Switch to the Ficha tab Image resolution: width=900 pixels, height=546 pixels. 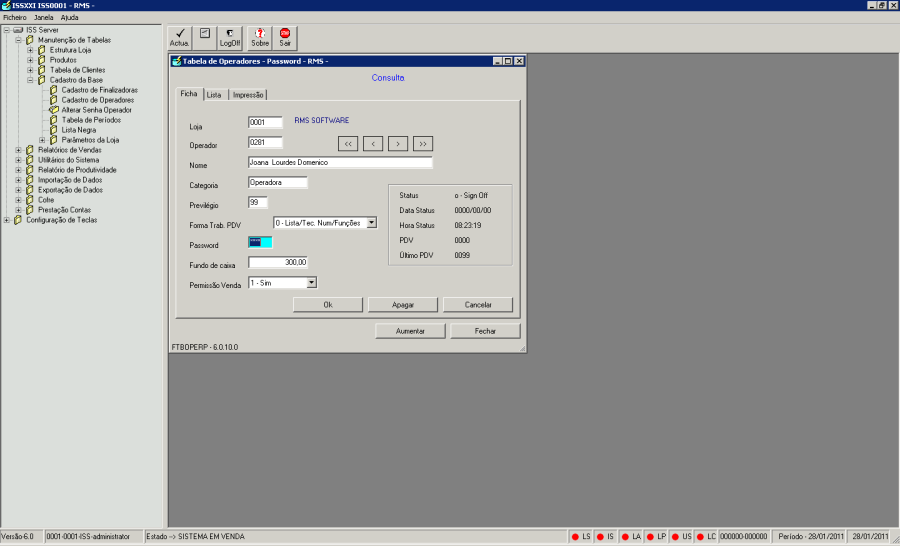[189, 94]
